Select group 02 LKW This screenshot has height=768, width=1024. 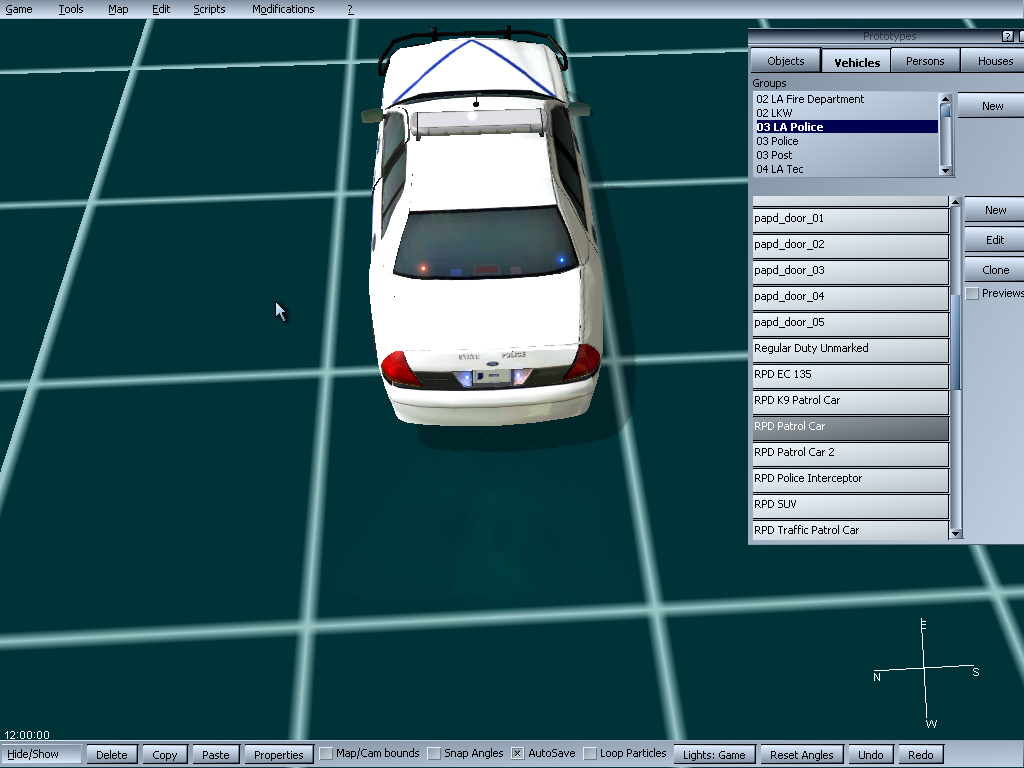pos(846,113)
